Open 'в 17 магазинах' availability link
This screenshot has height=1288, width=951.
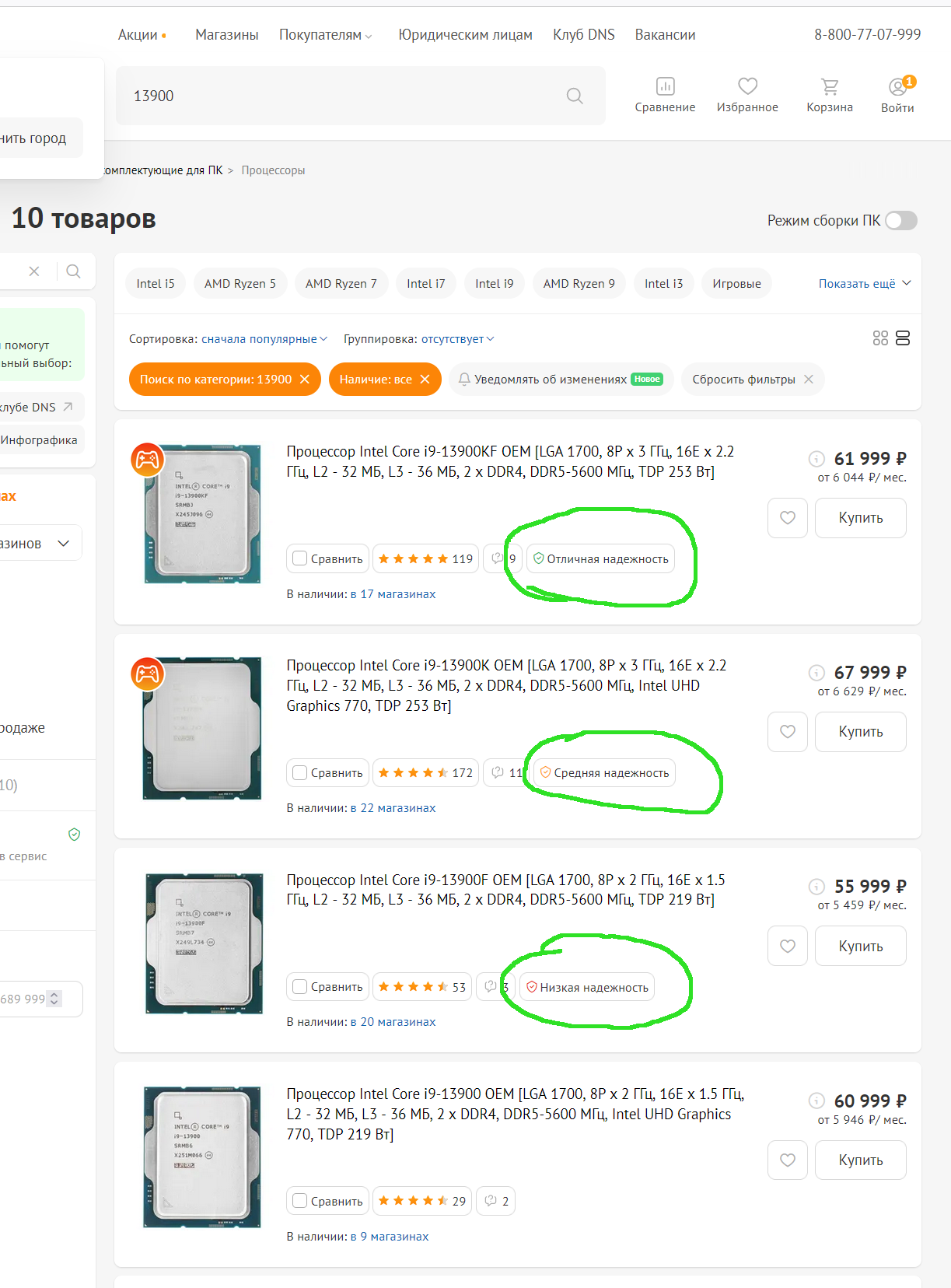coord(393,594)
